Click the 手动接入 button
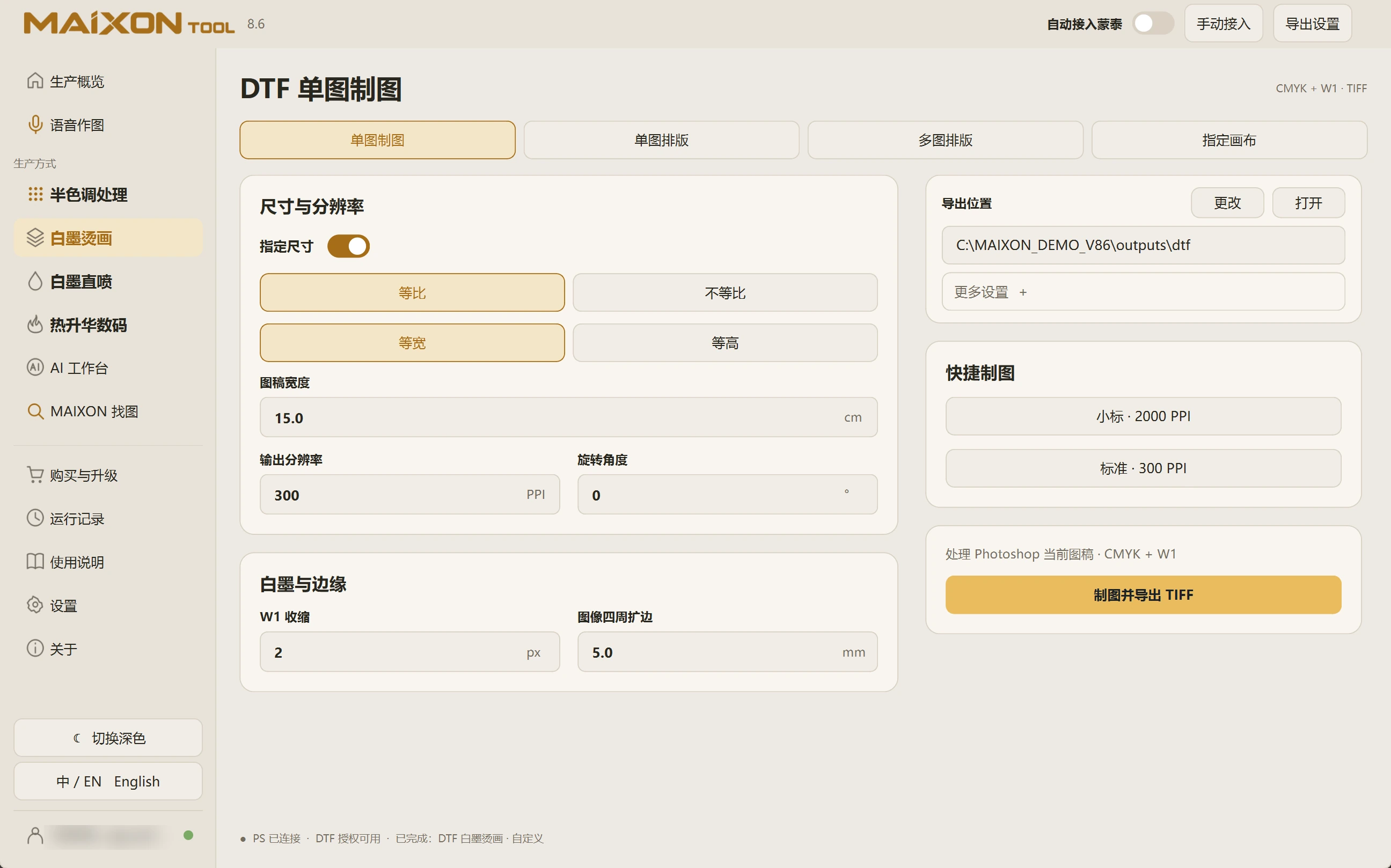 click(x=1224, y=24)
